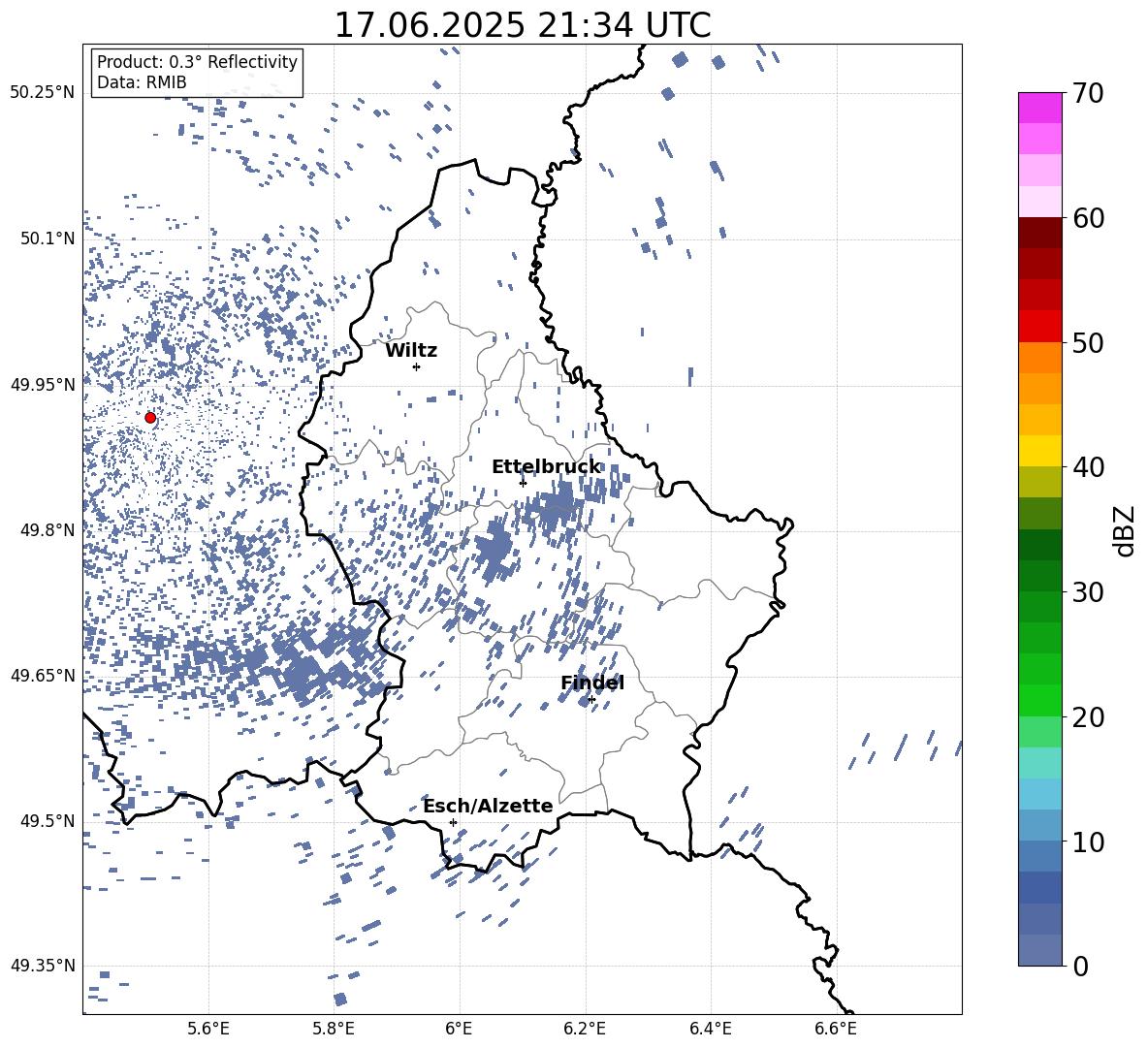The height and width of the screenshot is (1048, 1148).
Task: Click the 49.65°N latitude label
Action: [43, 676]
